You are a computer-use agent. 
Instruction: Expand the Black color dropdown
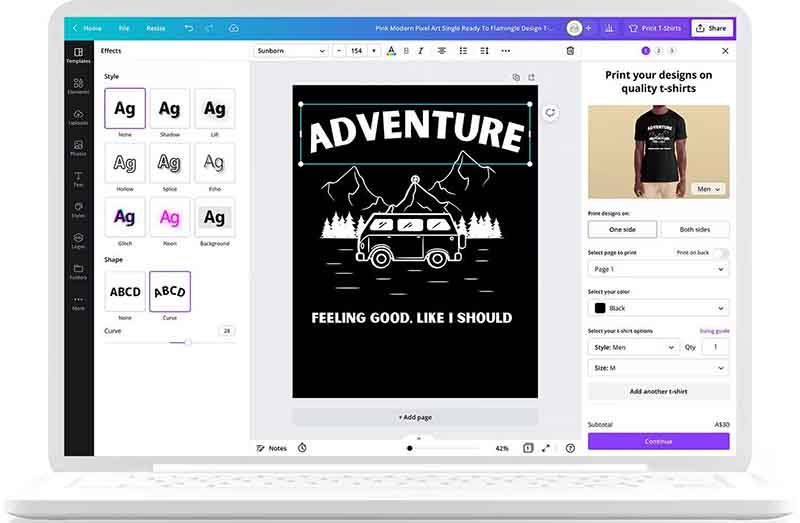click(658, 308)
